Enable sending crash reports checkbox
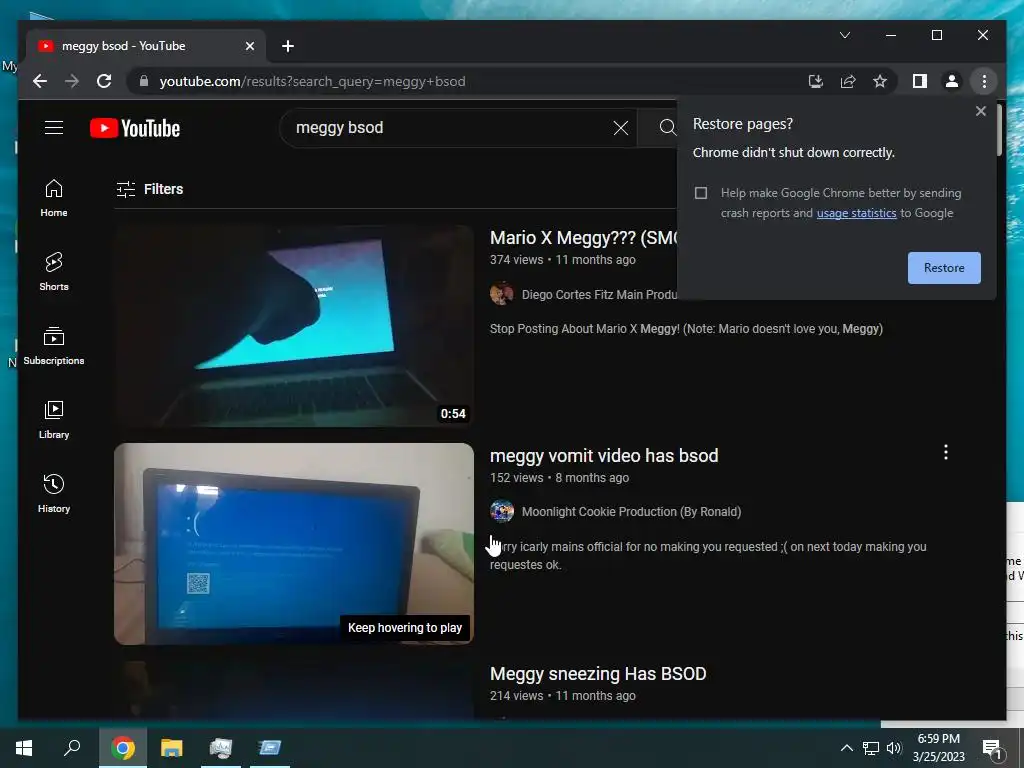The width and height of the screenshot is (1024, 768). [701, 193]
